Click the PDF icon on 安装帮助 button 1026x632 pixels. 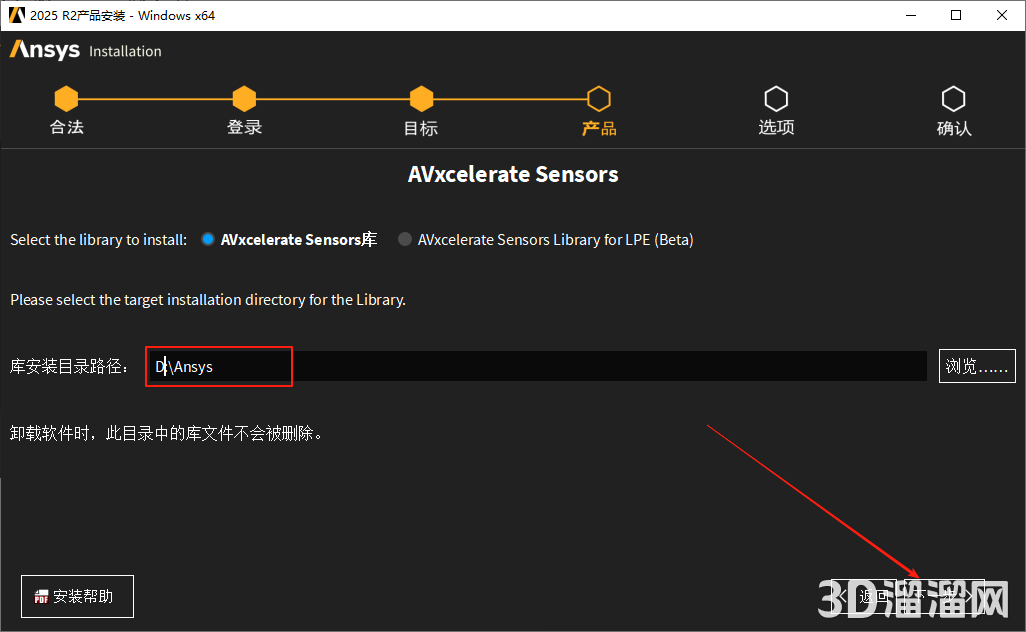[41, 597]
